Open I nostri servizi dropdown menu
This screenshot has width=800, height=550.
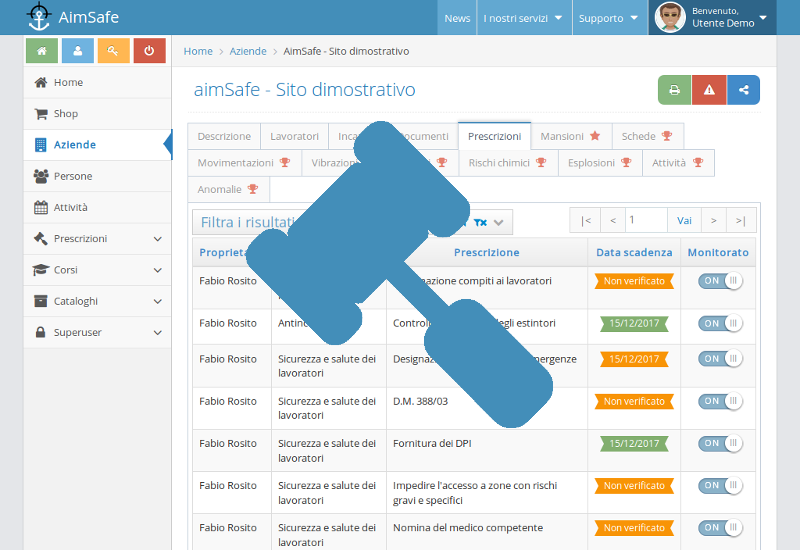coord(523,18)
